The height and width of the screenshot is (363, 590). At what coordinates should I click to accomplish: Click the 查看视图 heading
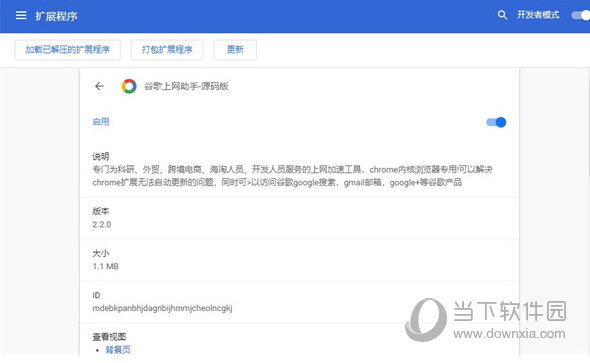109,337
